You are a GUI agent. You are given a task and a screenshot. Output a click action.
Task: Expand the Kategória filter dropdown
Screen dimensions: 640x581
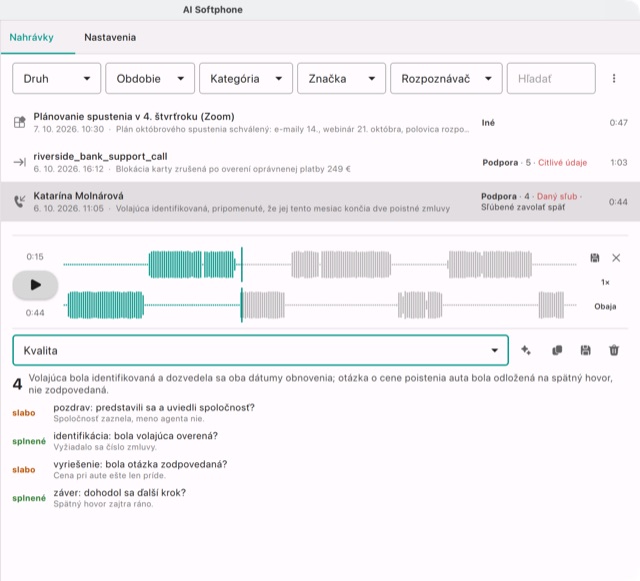point(246,78)
